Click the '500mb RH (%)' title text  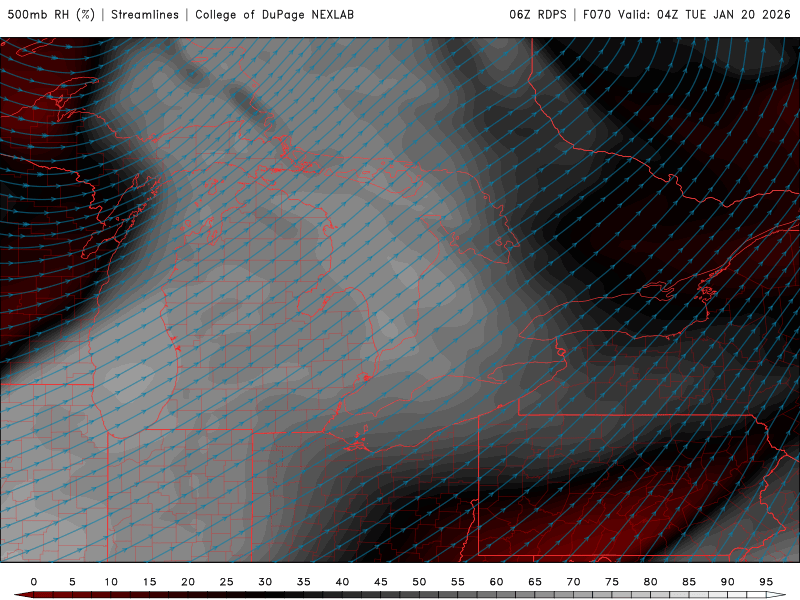tap(51, 15)
